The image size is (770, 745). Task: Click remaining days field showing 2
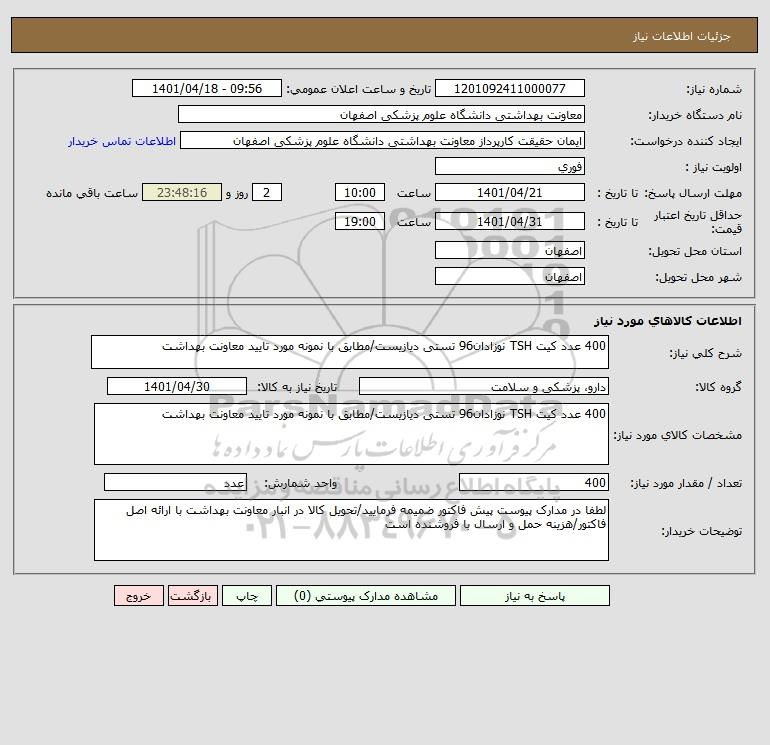click(267, 193)
